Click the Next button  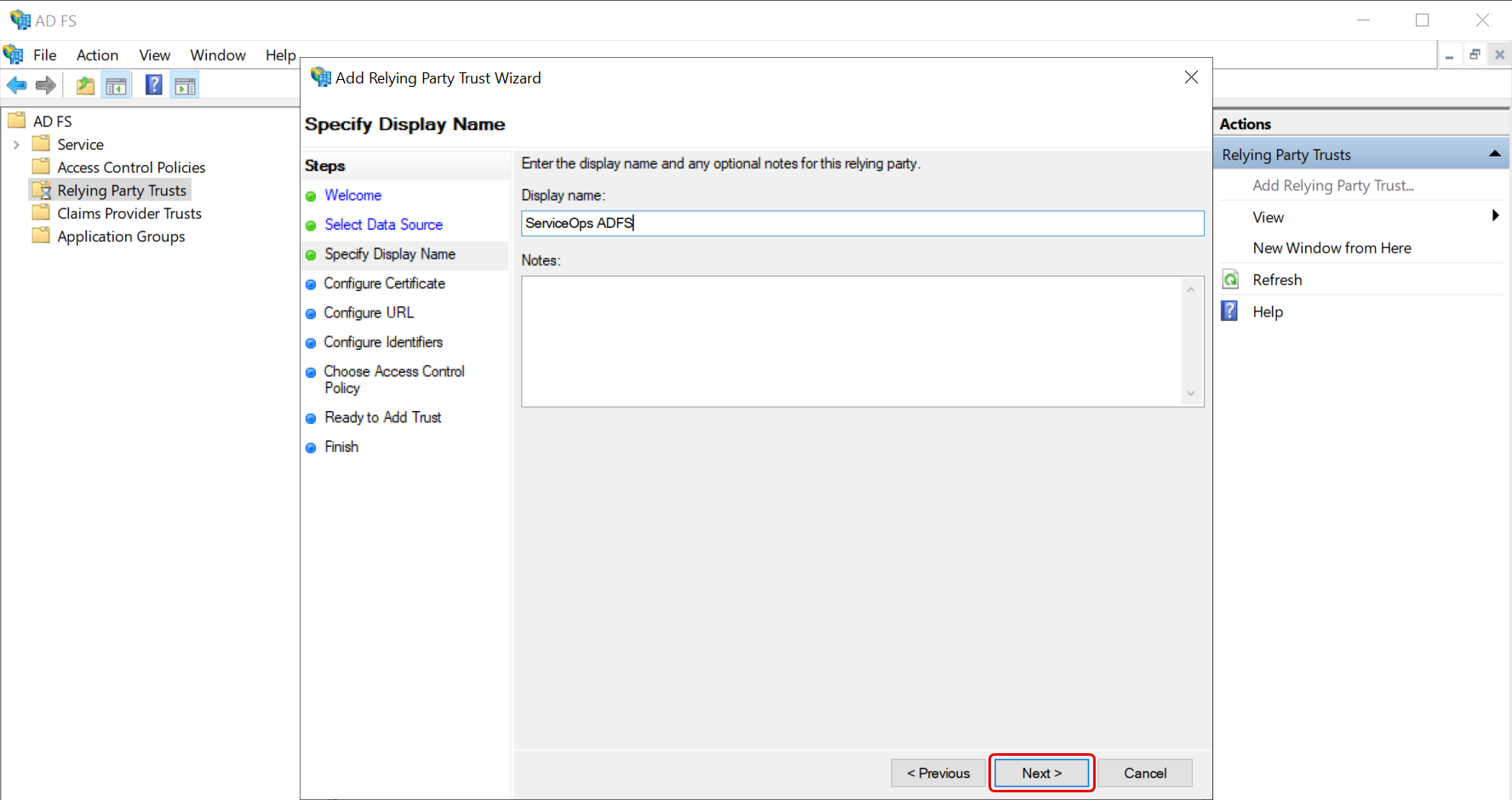point(1041,773)
